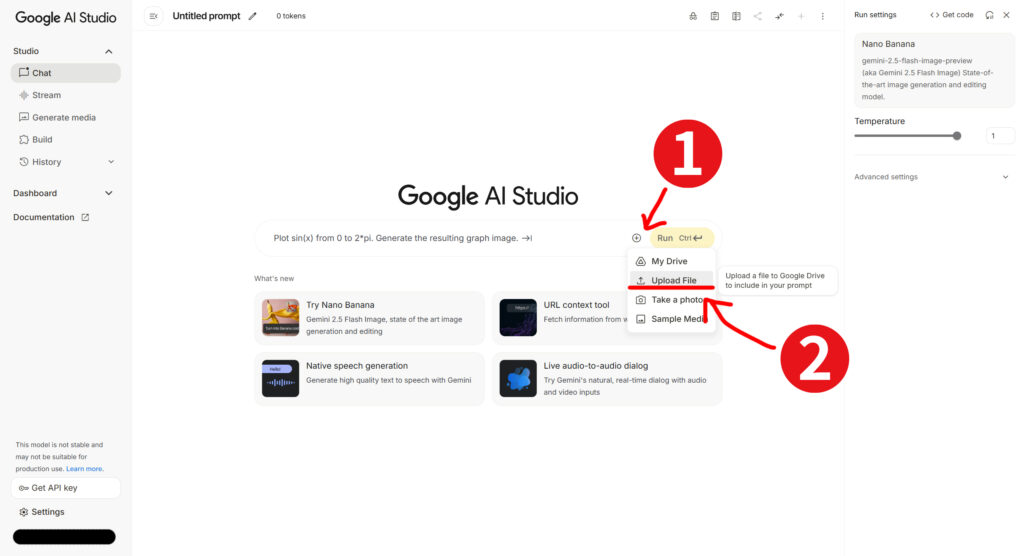Open Settings in the sidebar

click(x=65, y=512)
